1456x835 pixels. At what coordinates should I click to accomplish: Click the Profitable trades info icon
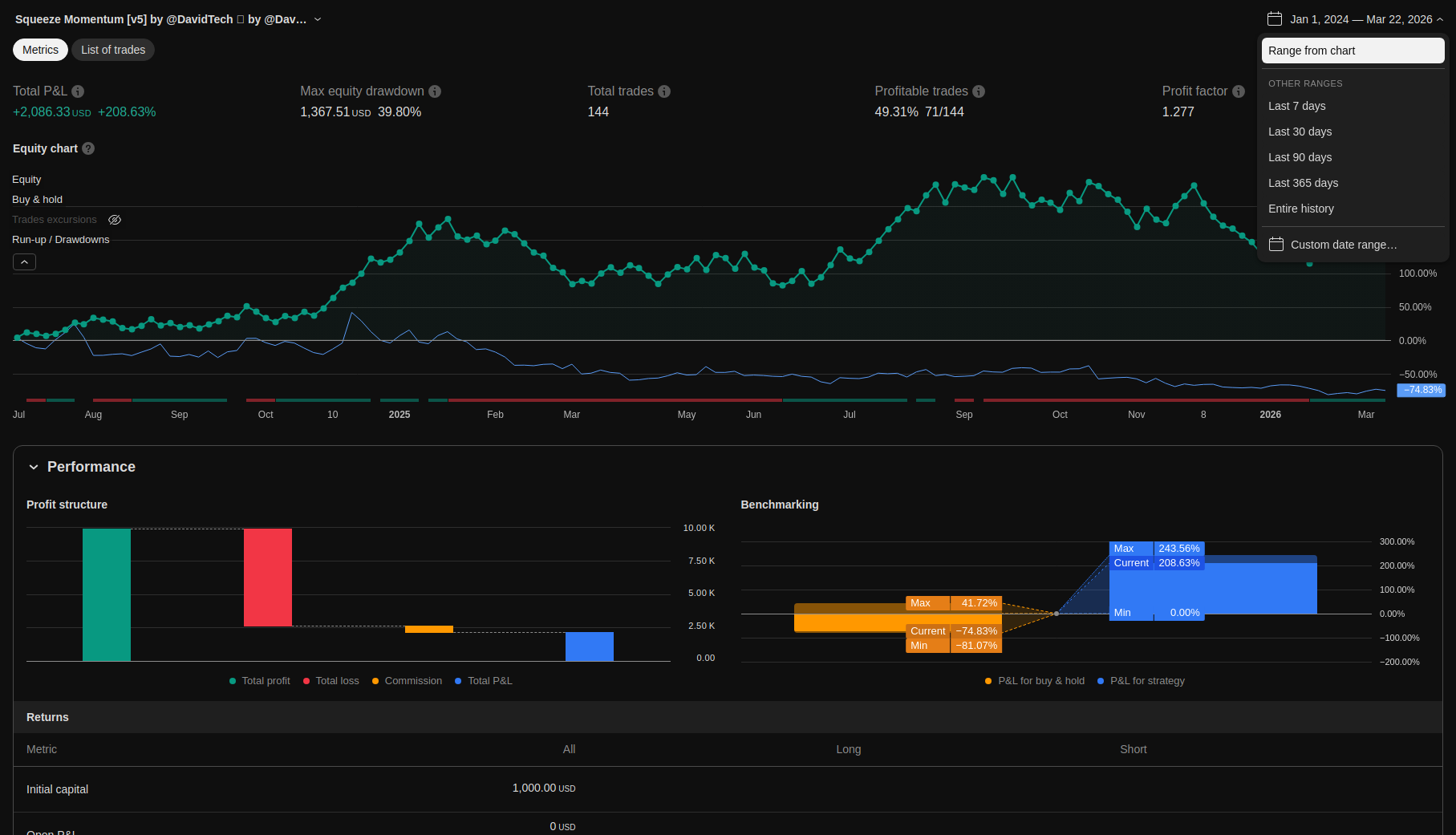[979, 91]
